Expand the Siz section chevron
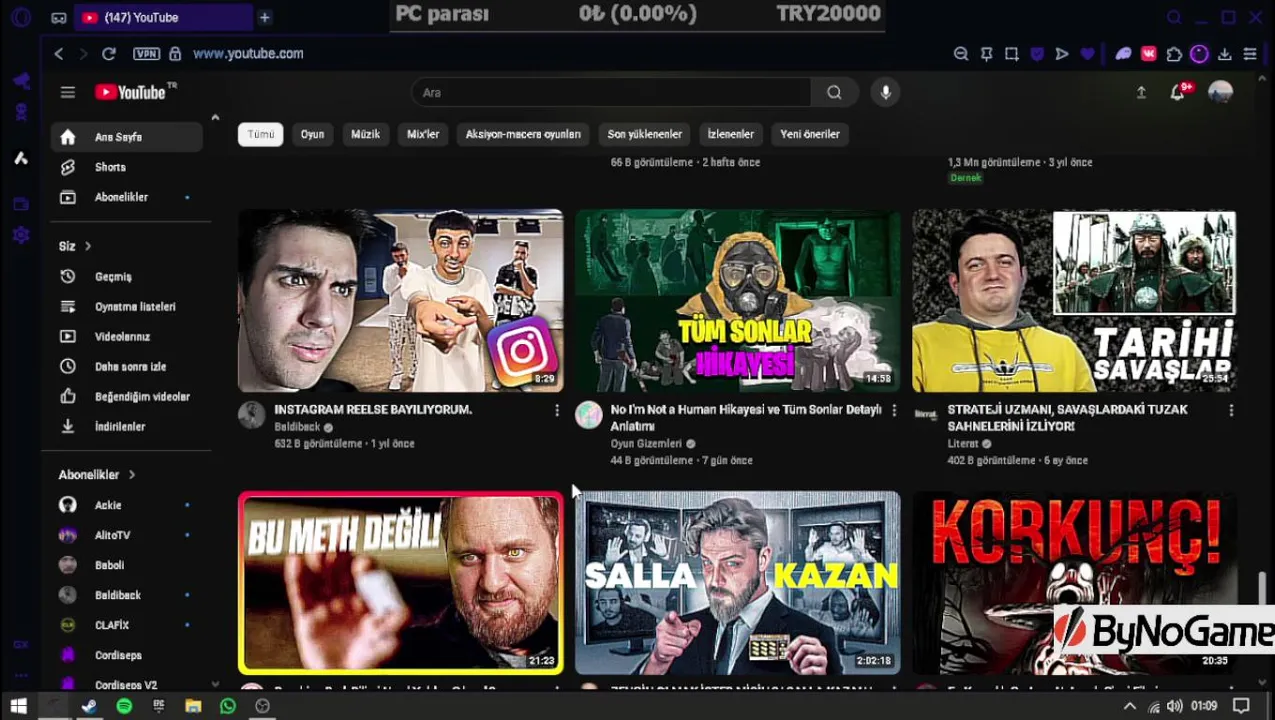 coord(88,246)
